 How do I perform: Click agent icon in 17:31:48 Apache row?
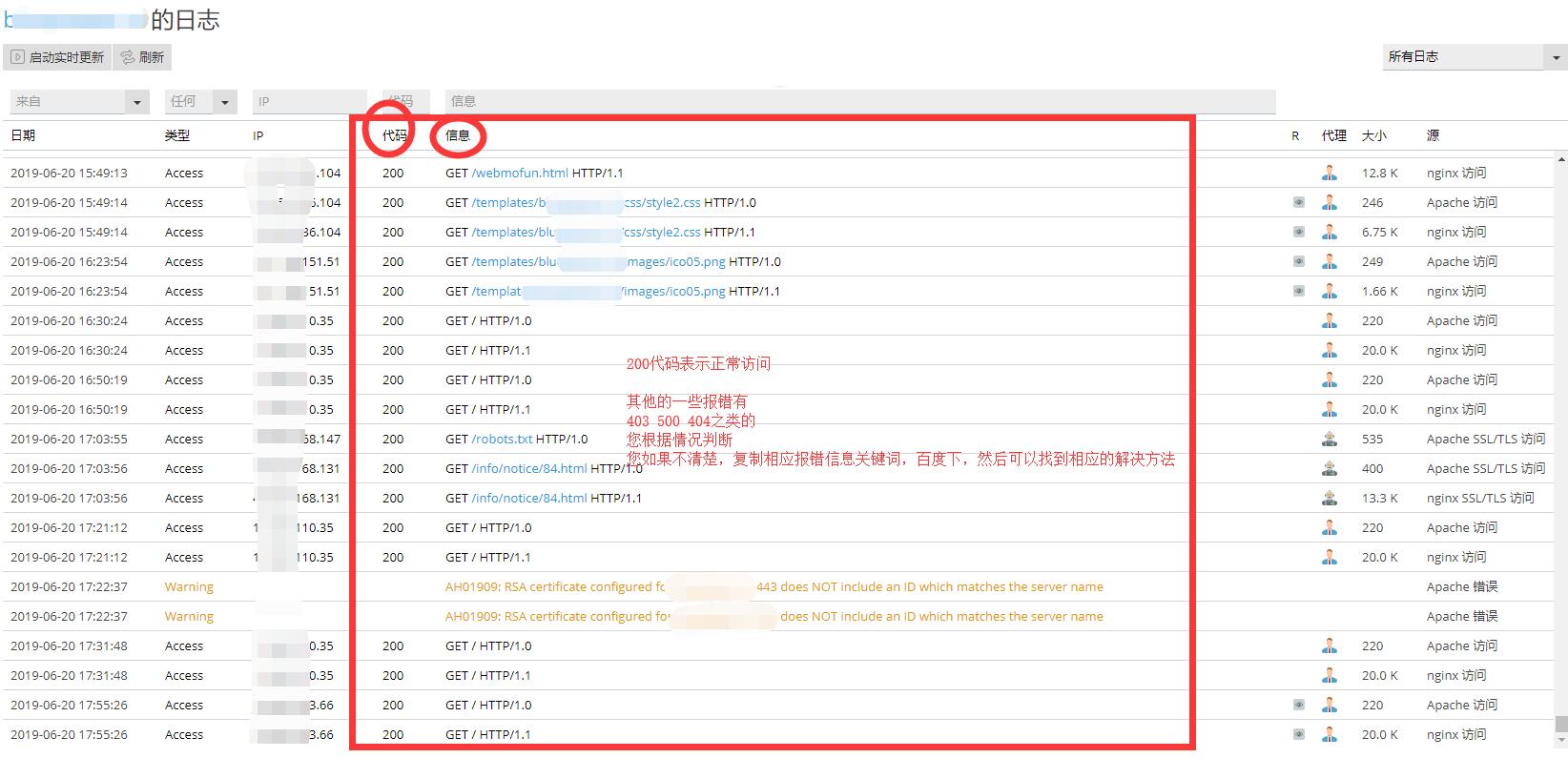point(1330,645)
